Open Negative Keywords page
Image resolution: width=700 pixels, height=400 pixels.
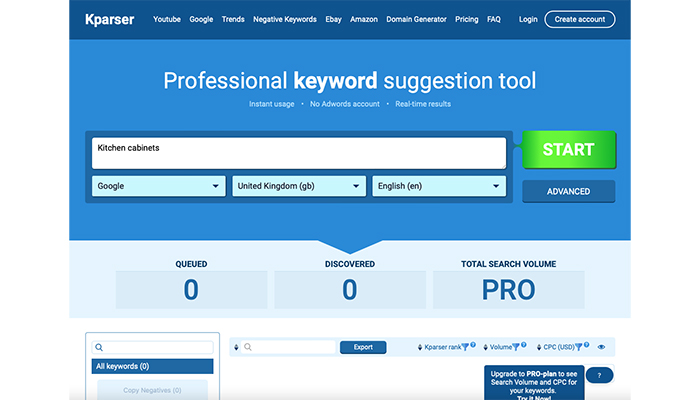[x=285, y=19]
